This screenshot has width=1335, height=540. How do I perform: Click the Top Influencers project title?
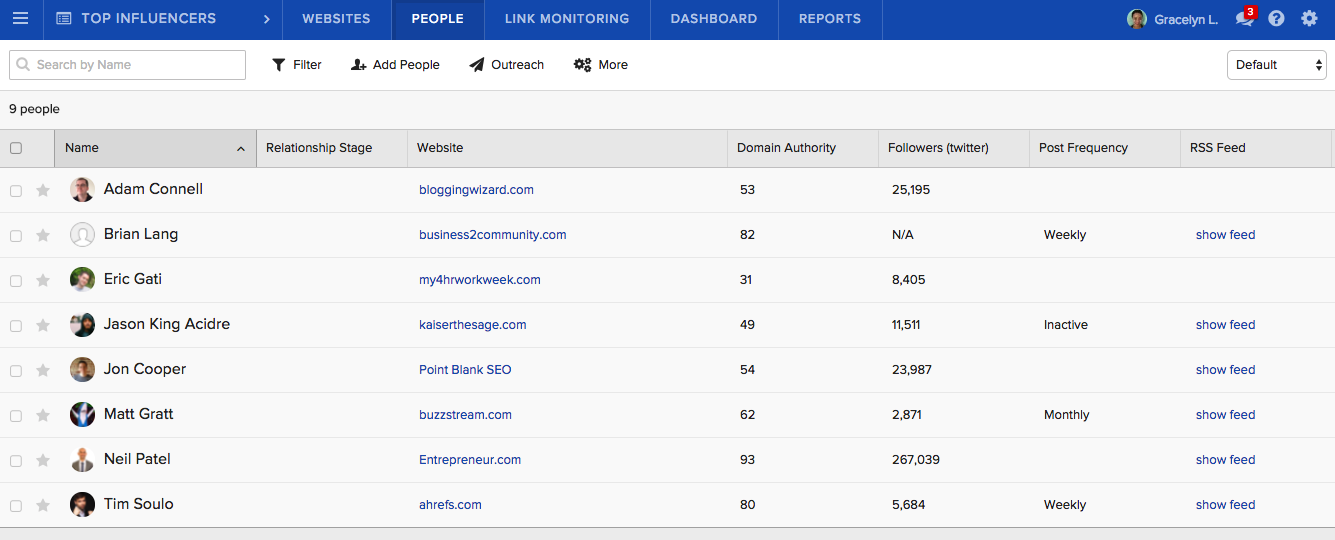148,19
